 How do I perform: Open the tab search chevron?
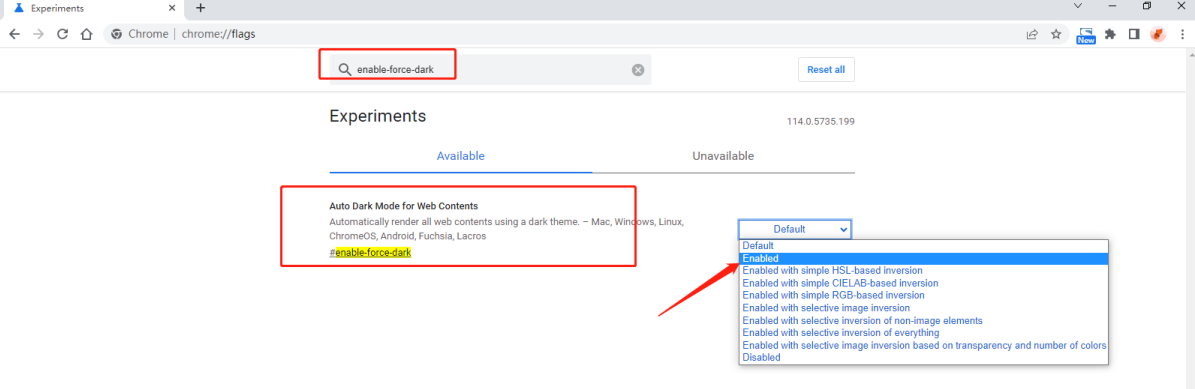[x=1078, y=6]
